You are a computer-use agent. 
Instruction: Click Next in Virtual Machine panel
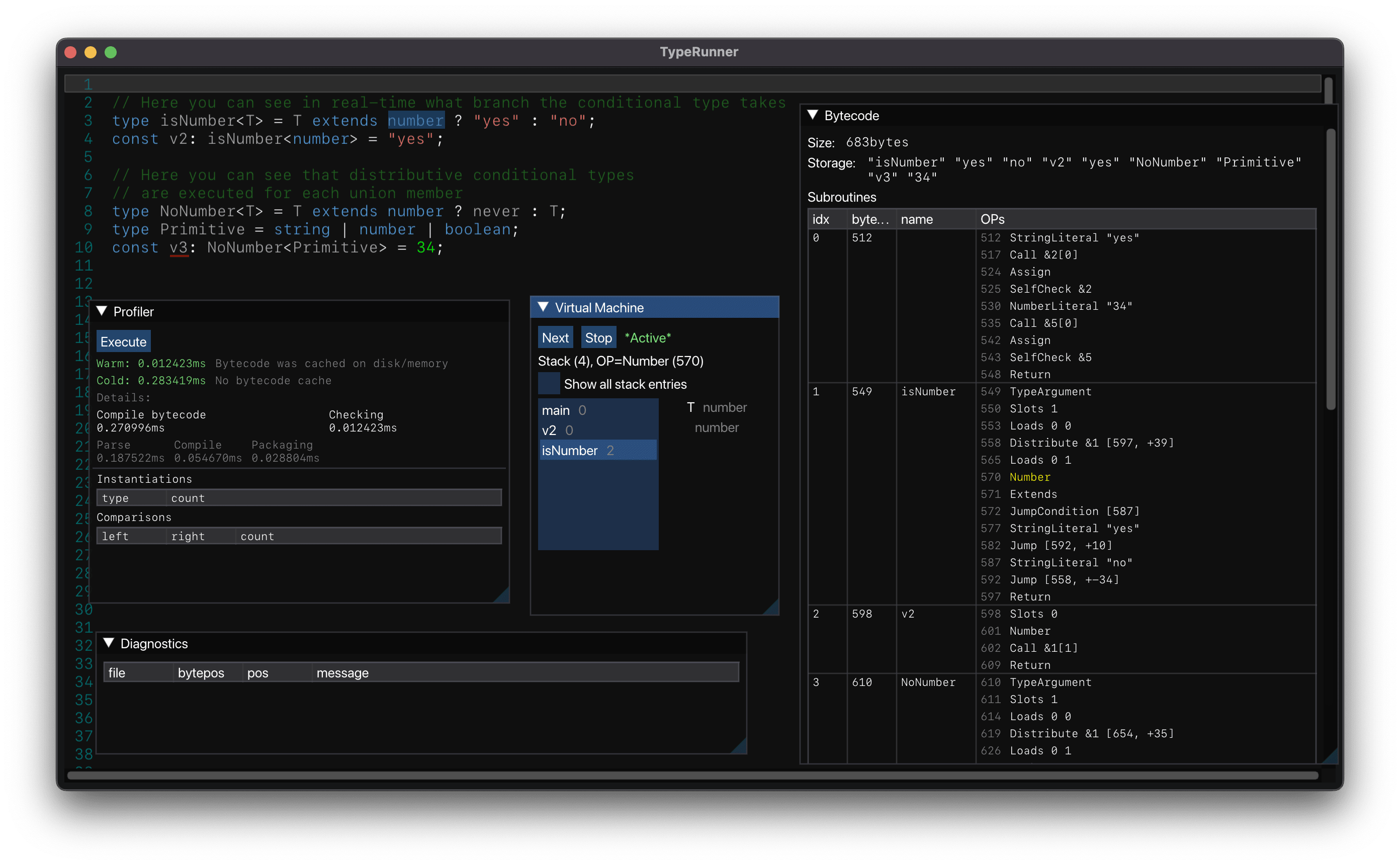pos(555,337)
